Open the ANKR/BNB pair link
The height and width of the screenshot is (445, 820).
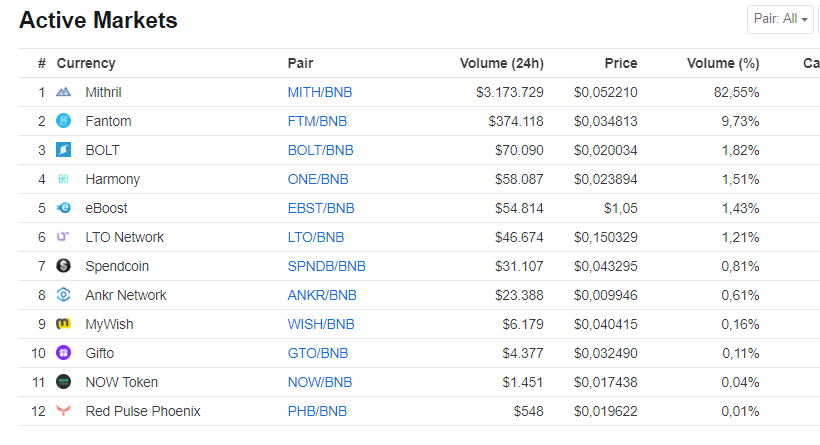[x=322, y=295]
